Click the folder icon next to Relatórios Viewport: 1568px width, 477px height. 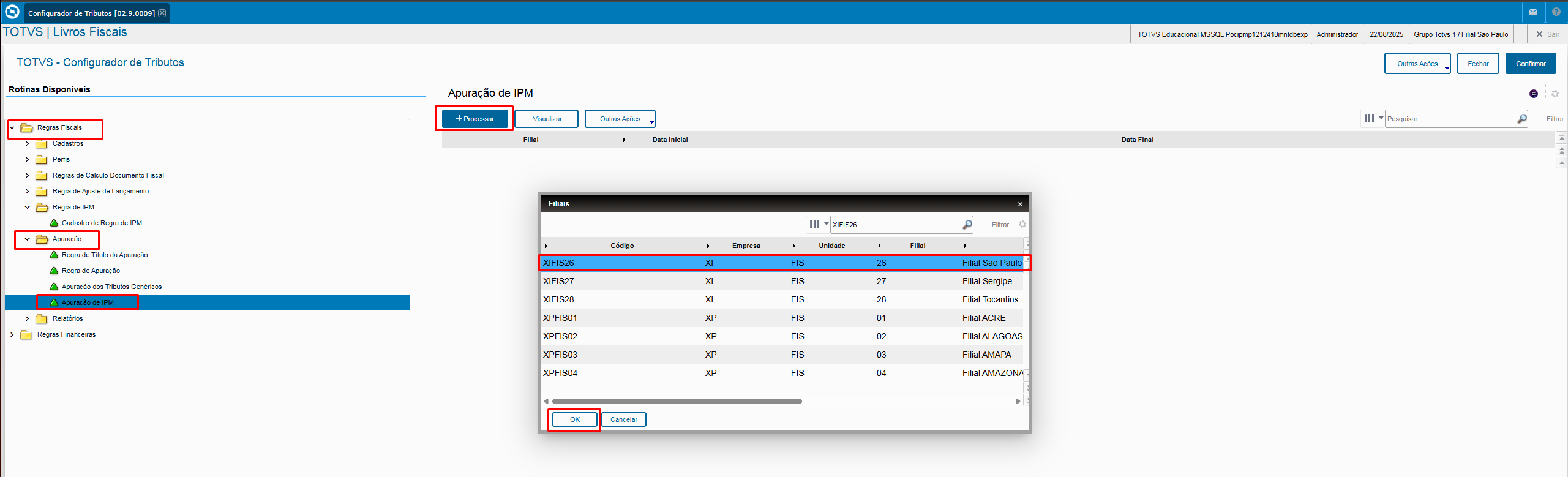point(41,319)
